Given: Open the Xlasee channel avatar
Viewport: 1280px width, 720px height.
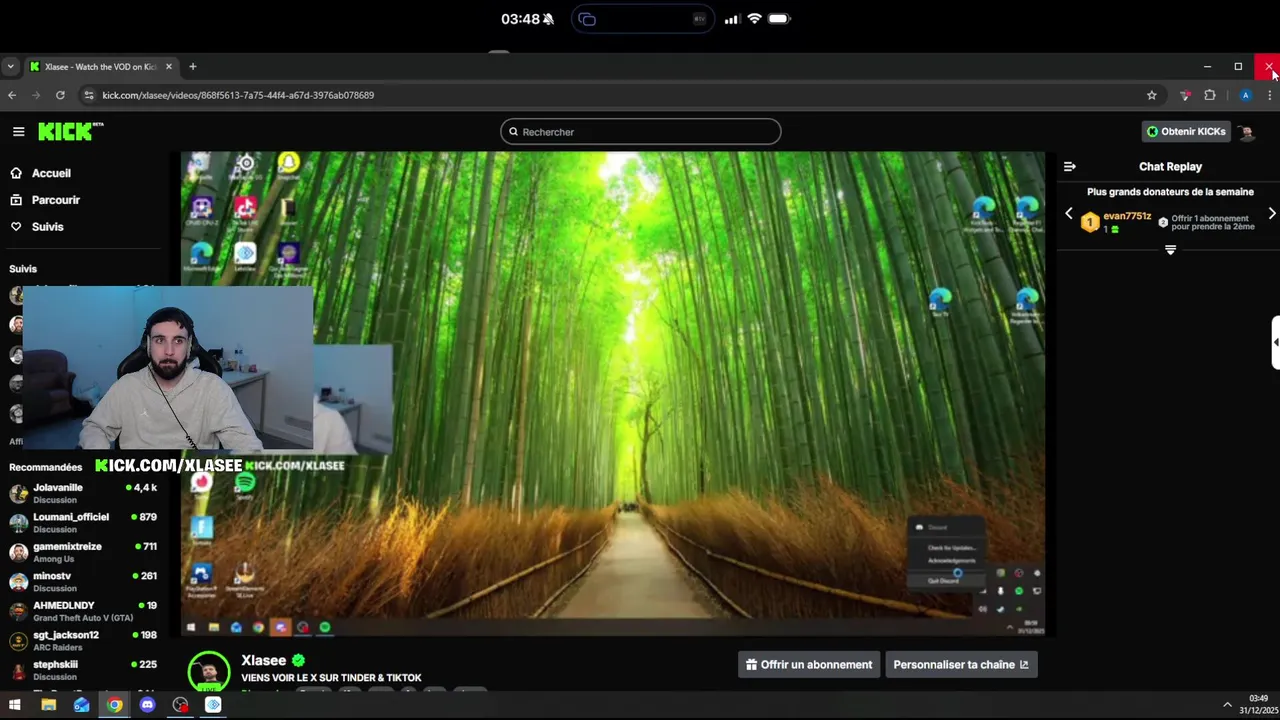Looking at the screenshot, I should pos(209,671).
